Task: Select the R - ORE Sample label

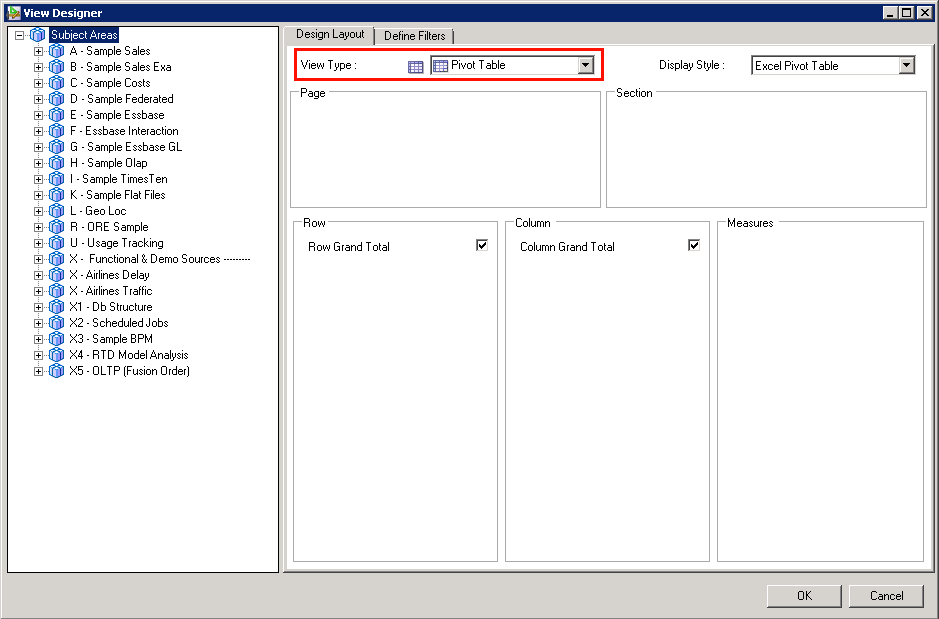Action: 109,227
